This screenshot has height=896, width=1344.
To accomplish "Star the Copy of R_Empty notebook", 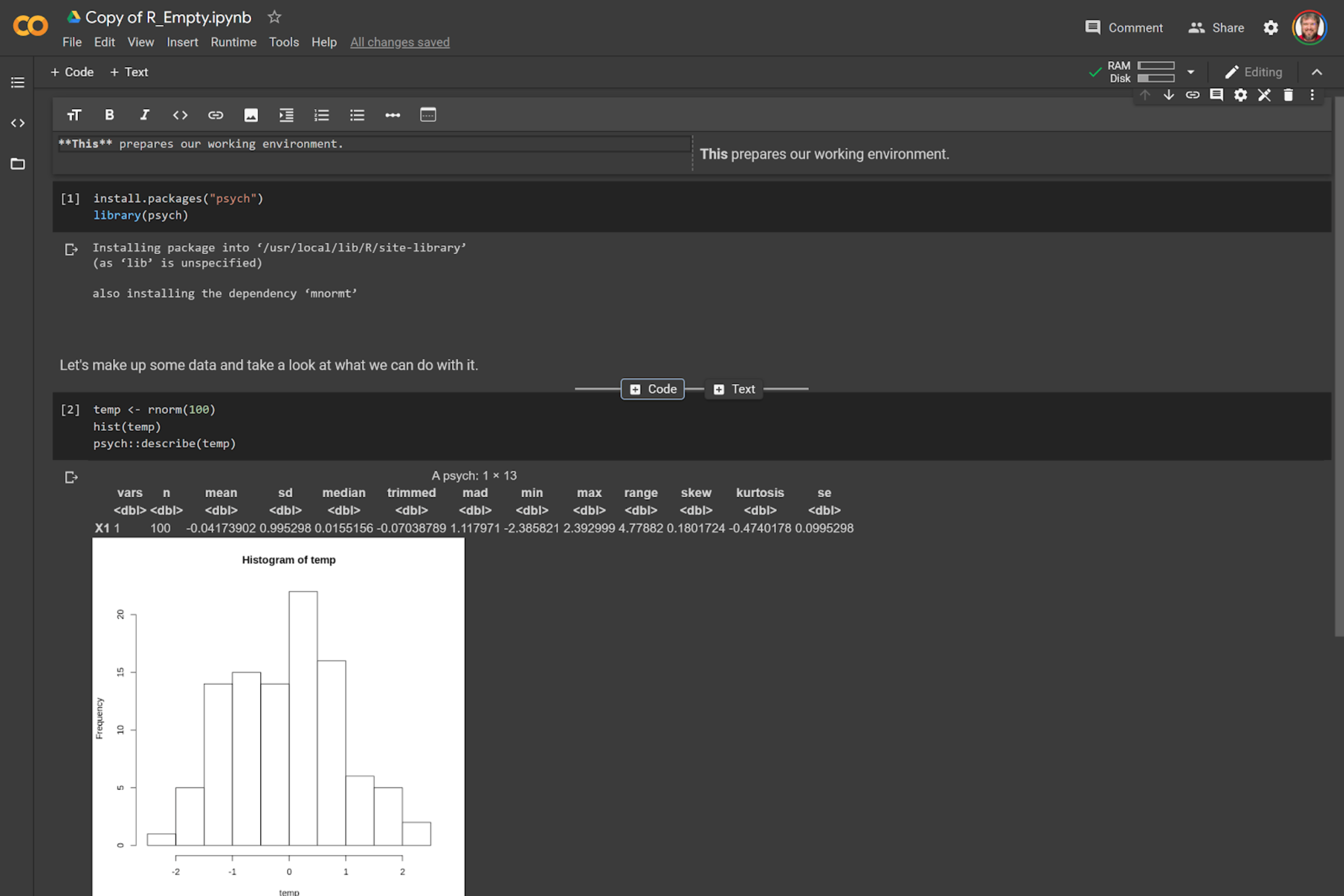I will [274, 17].
